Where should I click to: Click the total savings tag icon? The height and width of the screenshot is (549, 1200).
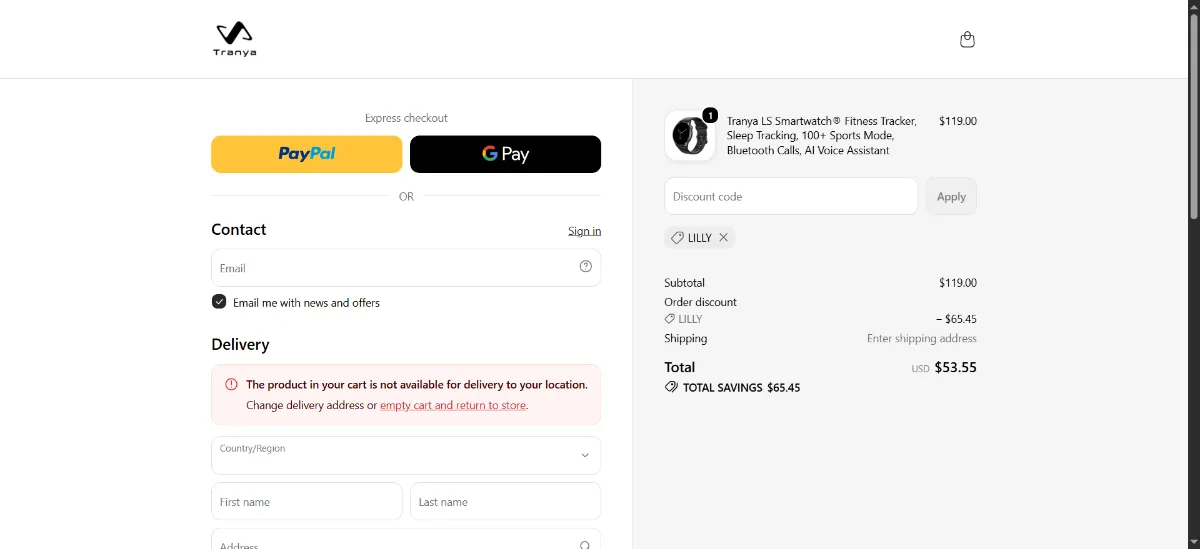tap(671, 387)
